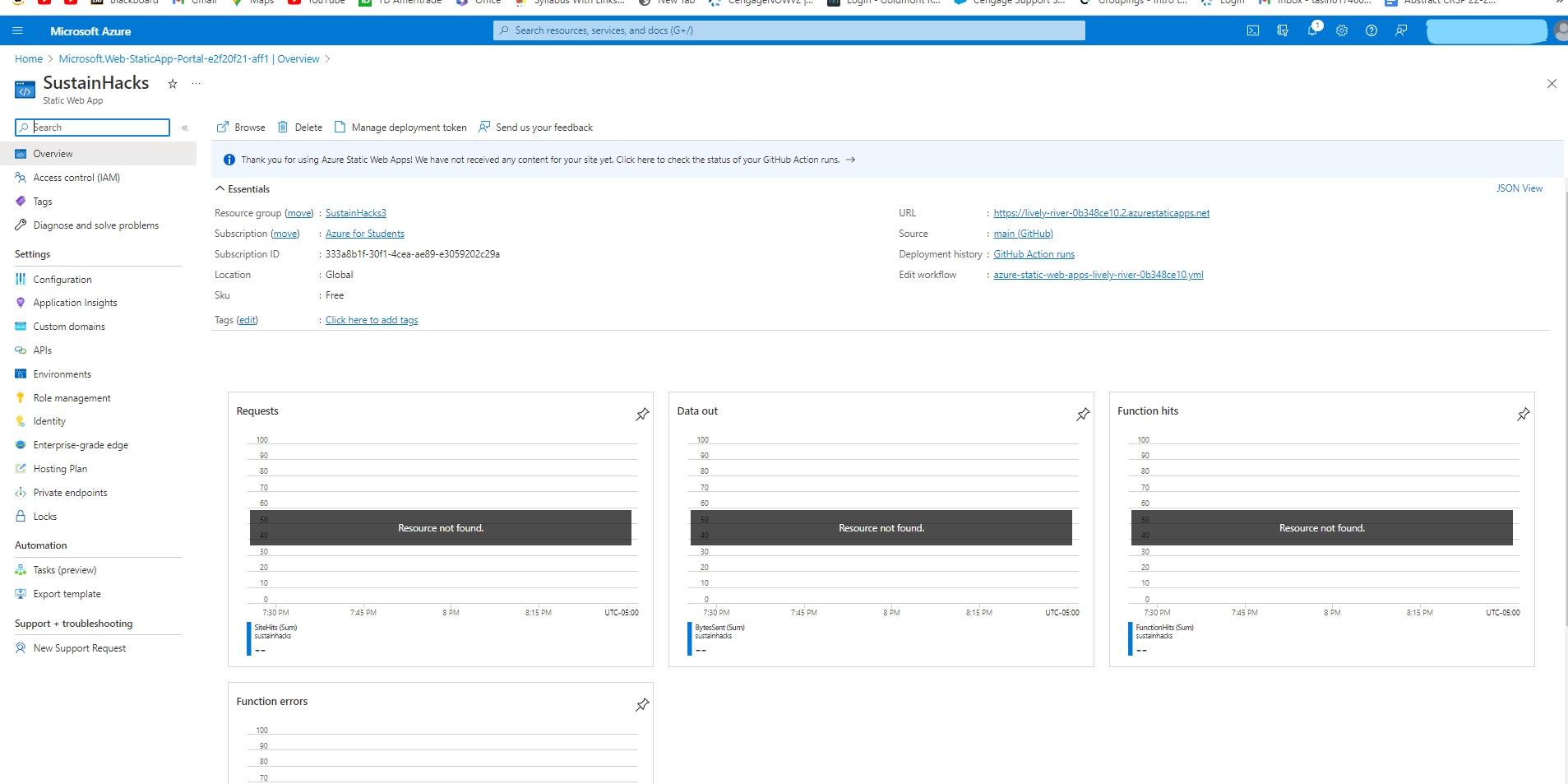
Task: Focus the top resource search bar
Action: [789, 30]
